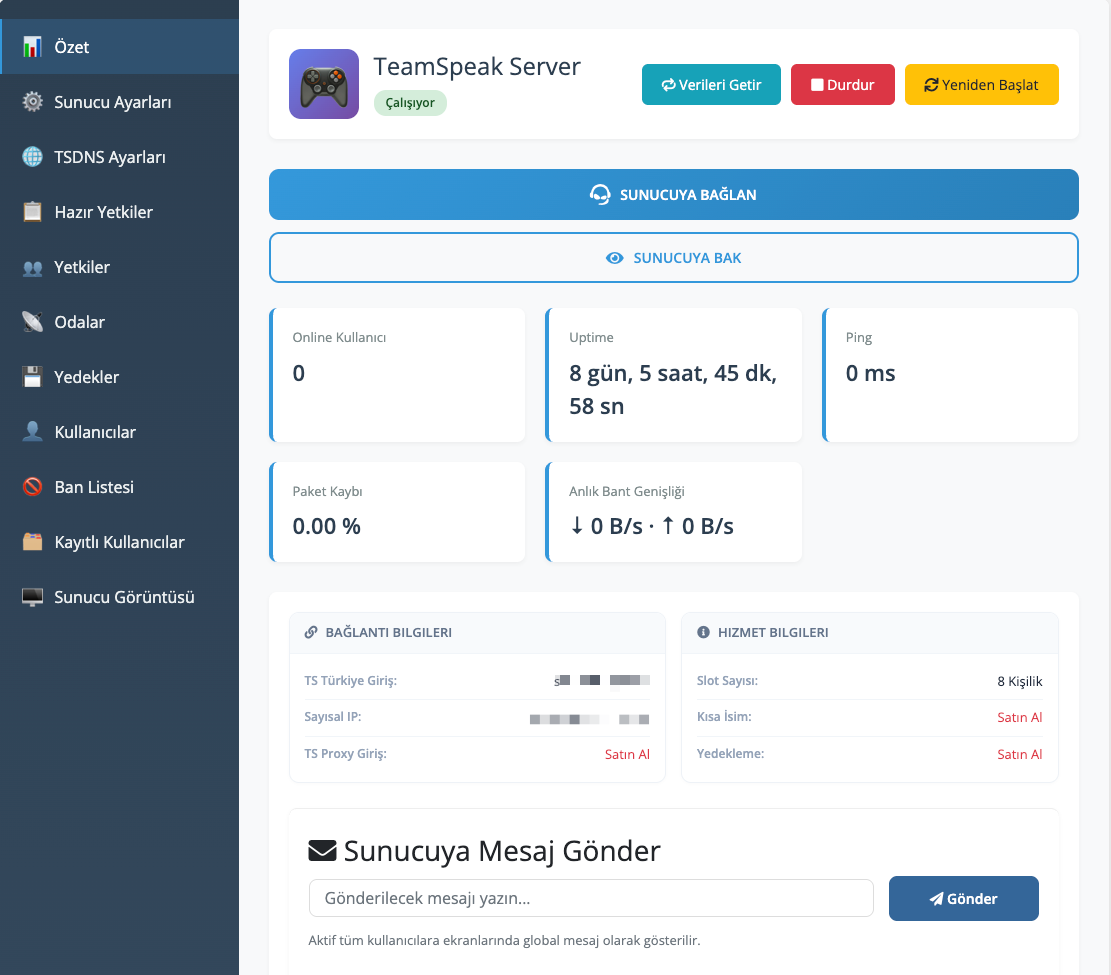Click the envelope icon beside Sunucuya Mesaj Gönder
This screenshot has width=1111, height=975.
(x=322, y=850)
